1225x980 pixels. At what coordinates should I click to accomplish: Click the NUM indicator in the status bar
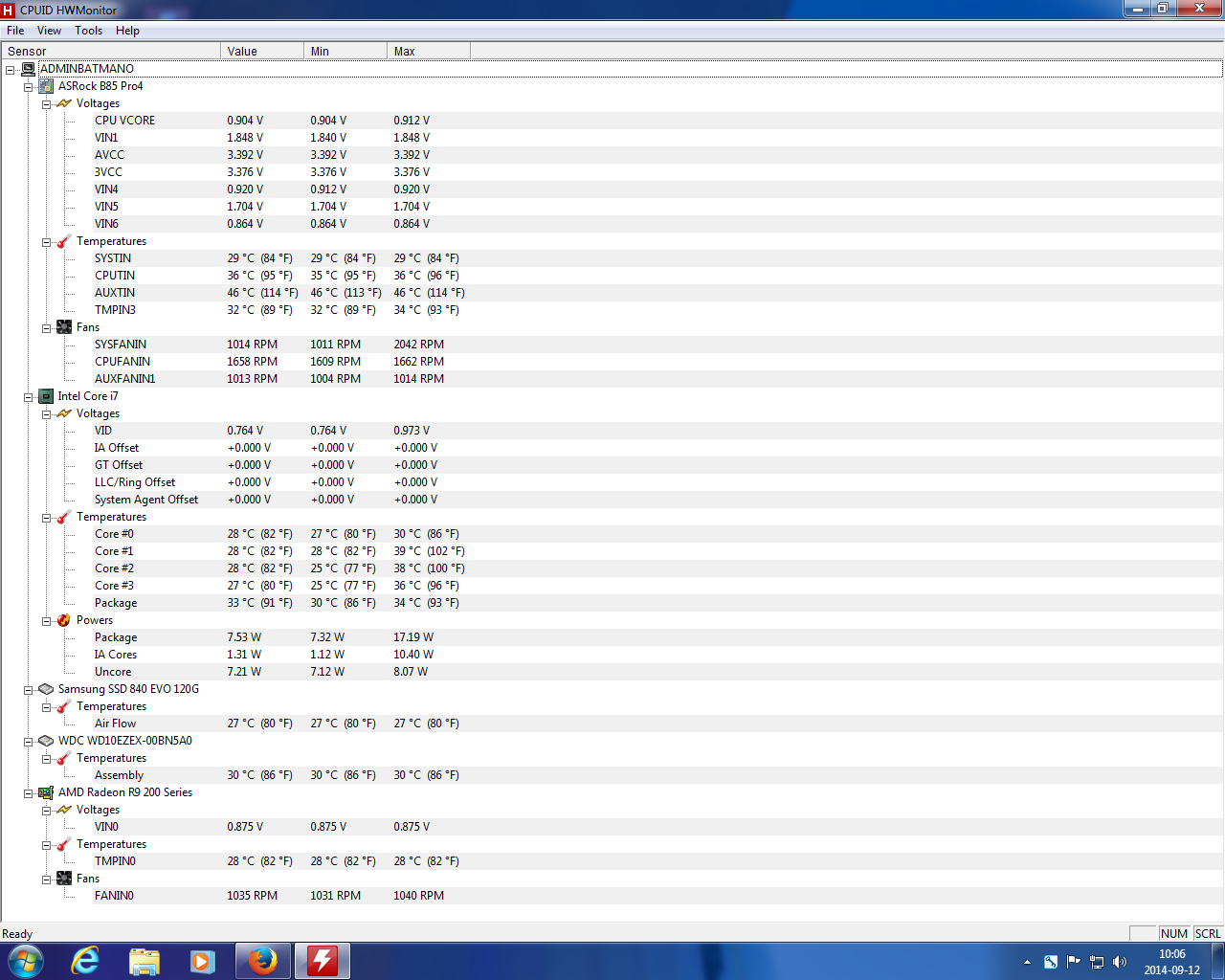pyautogui.click(x=1174, y=934)
